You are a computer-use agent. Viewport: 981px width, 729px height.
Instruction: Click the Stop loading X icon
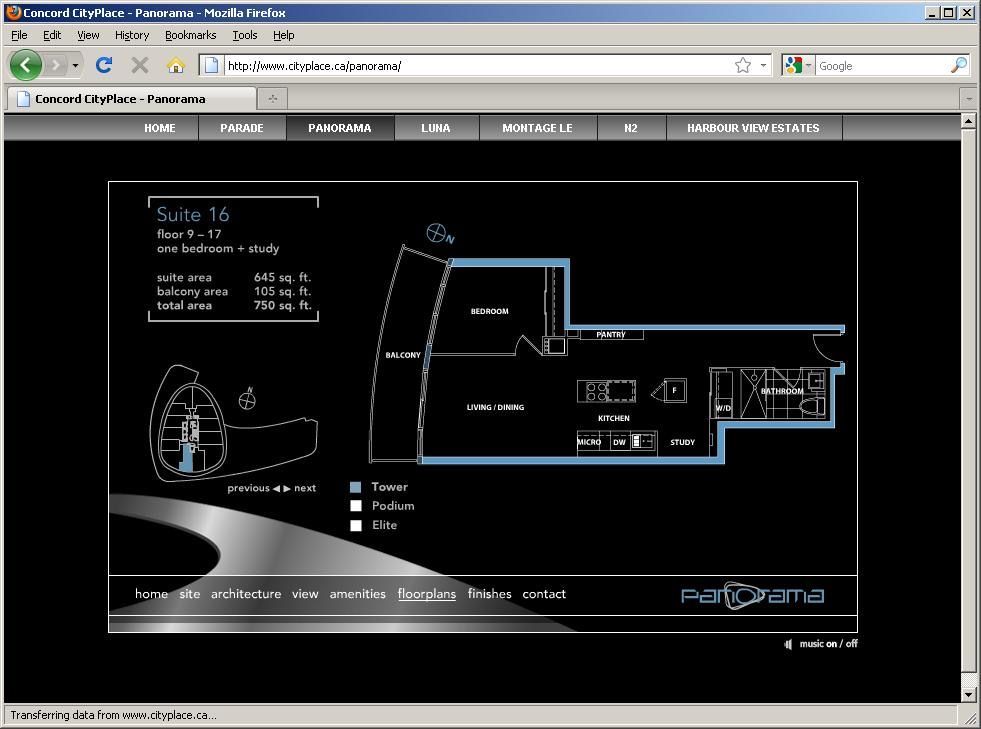click(x=140, y=65)
